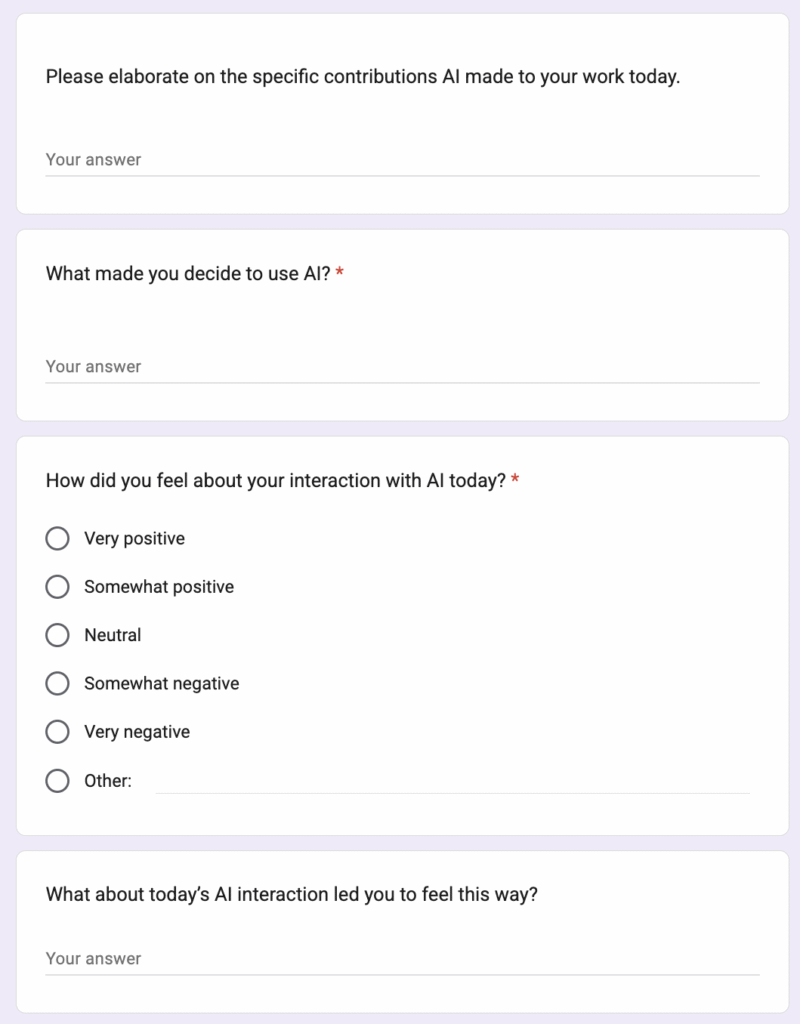This screenshot has width=800, height=1024.
Task: Click answer field for AI contributions question
Action: [402, 160]
